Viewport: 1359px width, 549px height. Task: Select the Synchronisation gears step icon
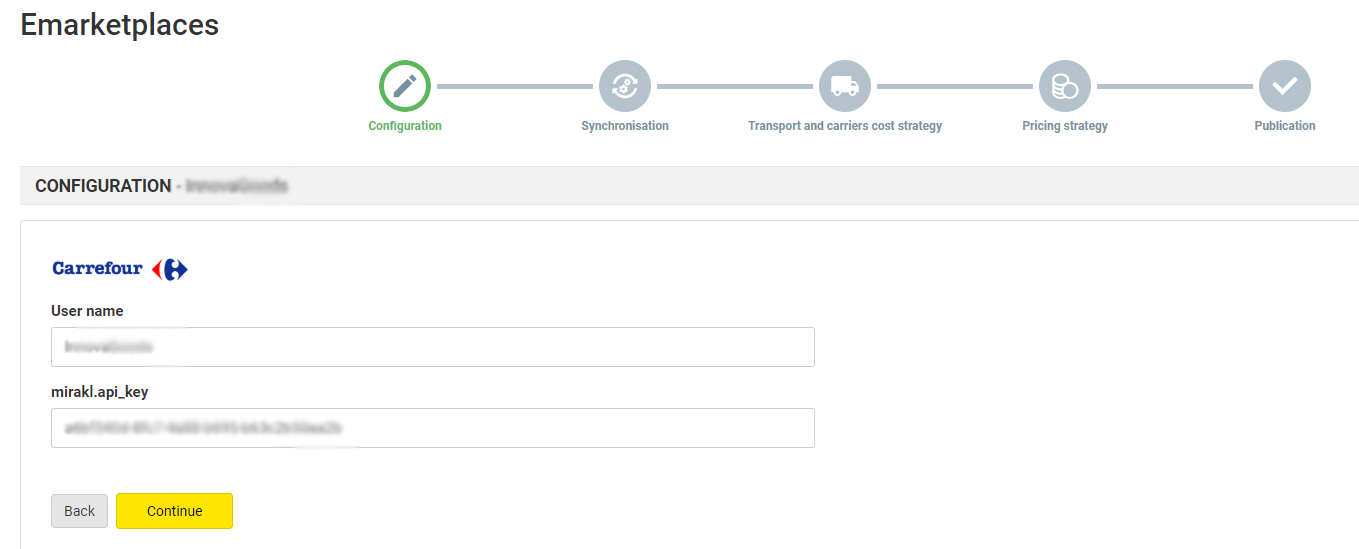click(x=625, y=87)
